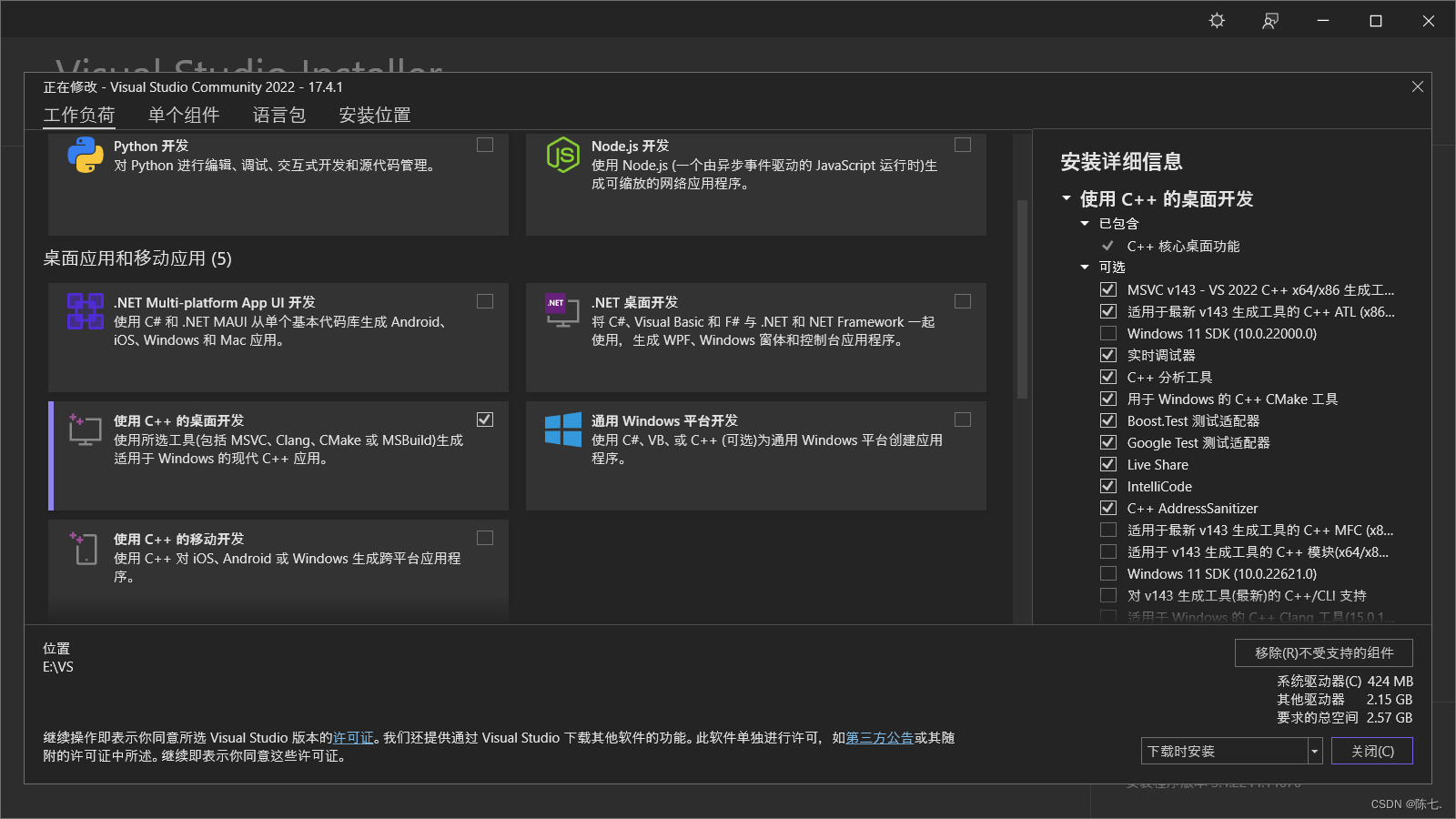Click the Python workload logo icon
Viewport: 1456px width, 819px height.
tap(86, 155)
